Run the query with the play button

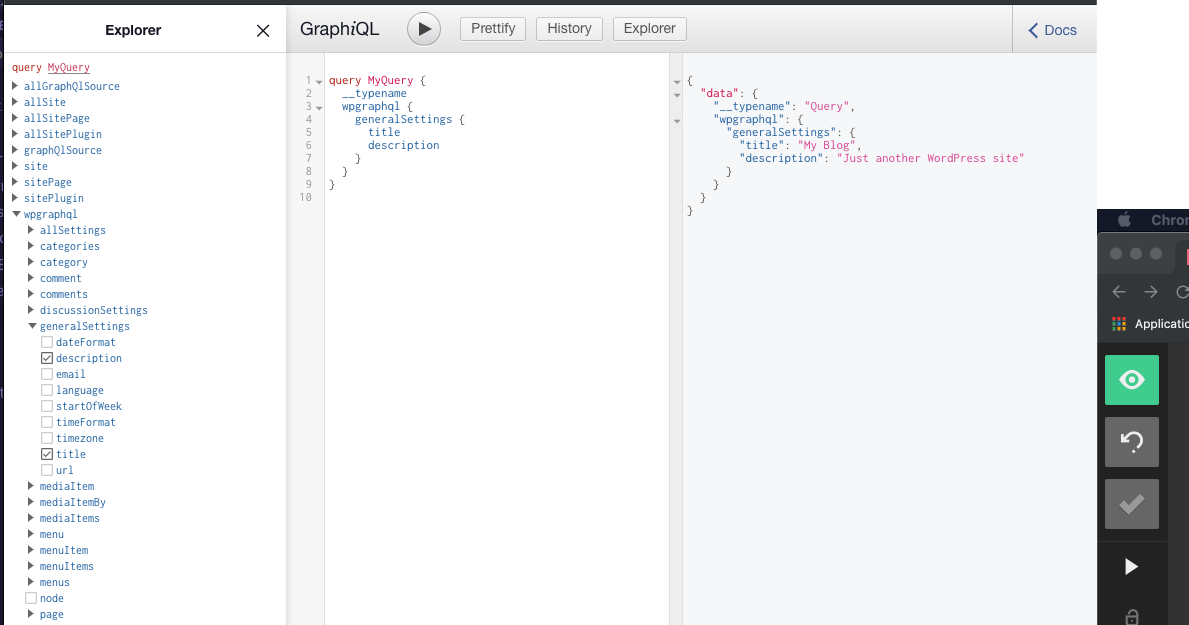[424, 30]
